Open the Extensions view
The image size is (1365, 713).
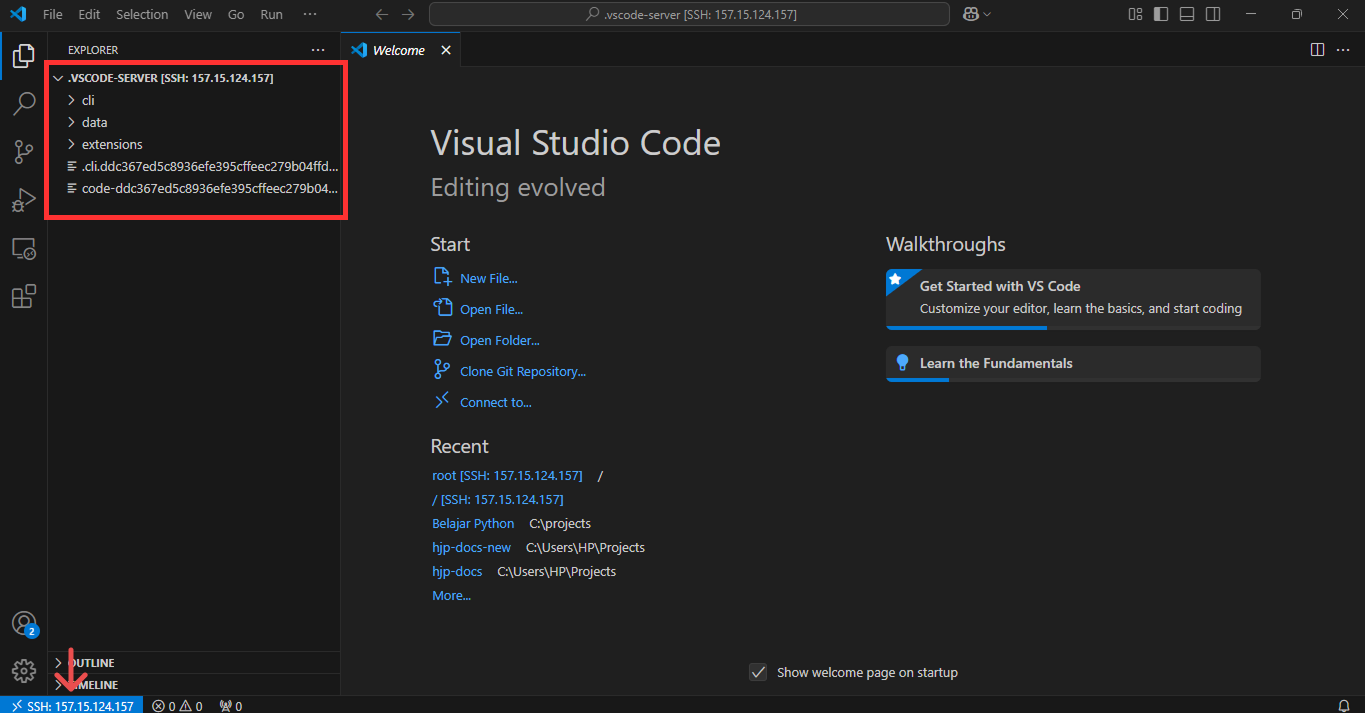[x=24, y=294]
